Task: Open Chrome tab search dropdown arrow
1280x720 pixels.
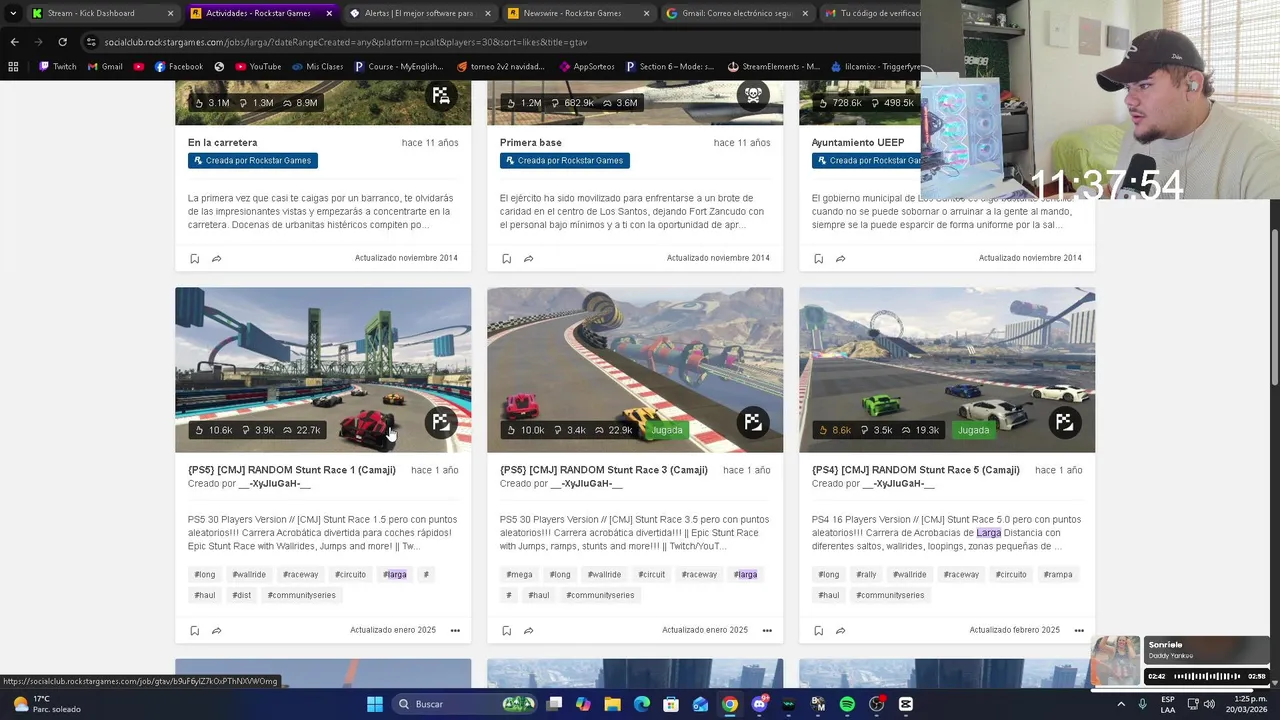Action: (13, 13)
